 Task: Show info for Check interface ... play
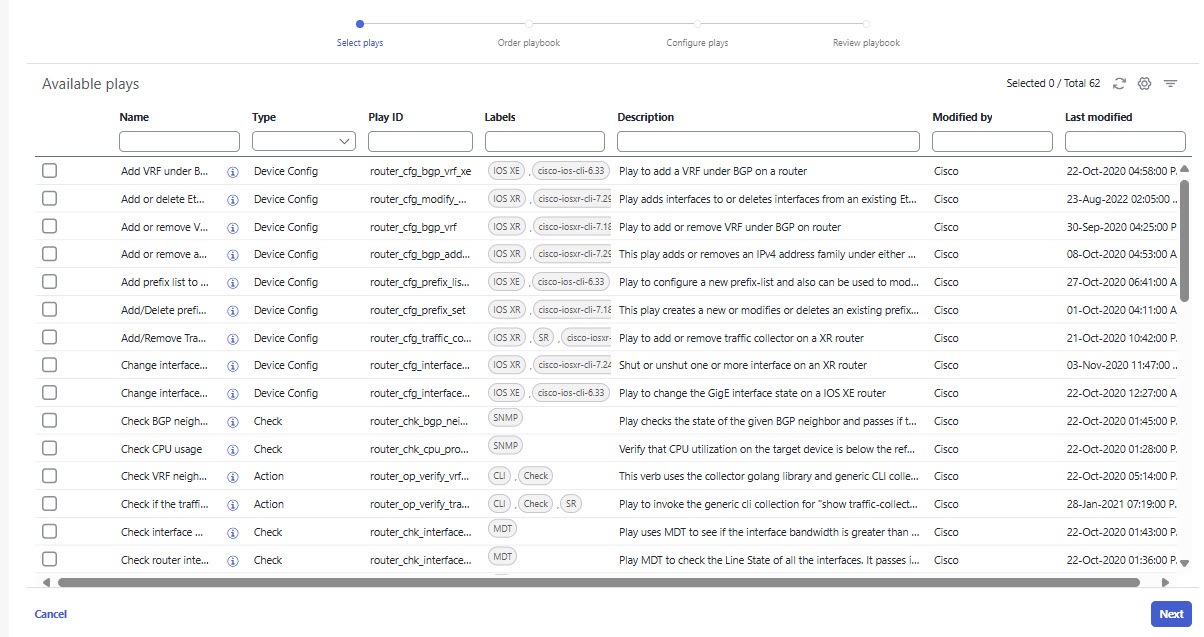point(232,533)
